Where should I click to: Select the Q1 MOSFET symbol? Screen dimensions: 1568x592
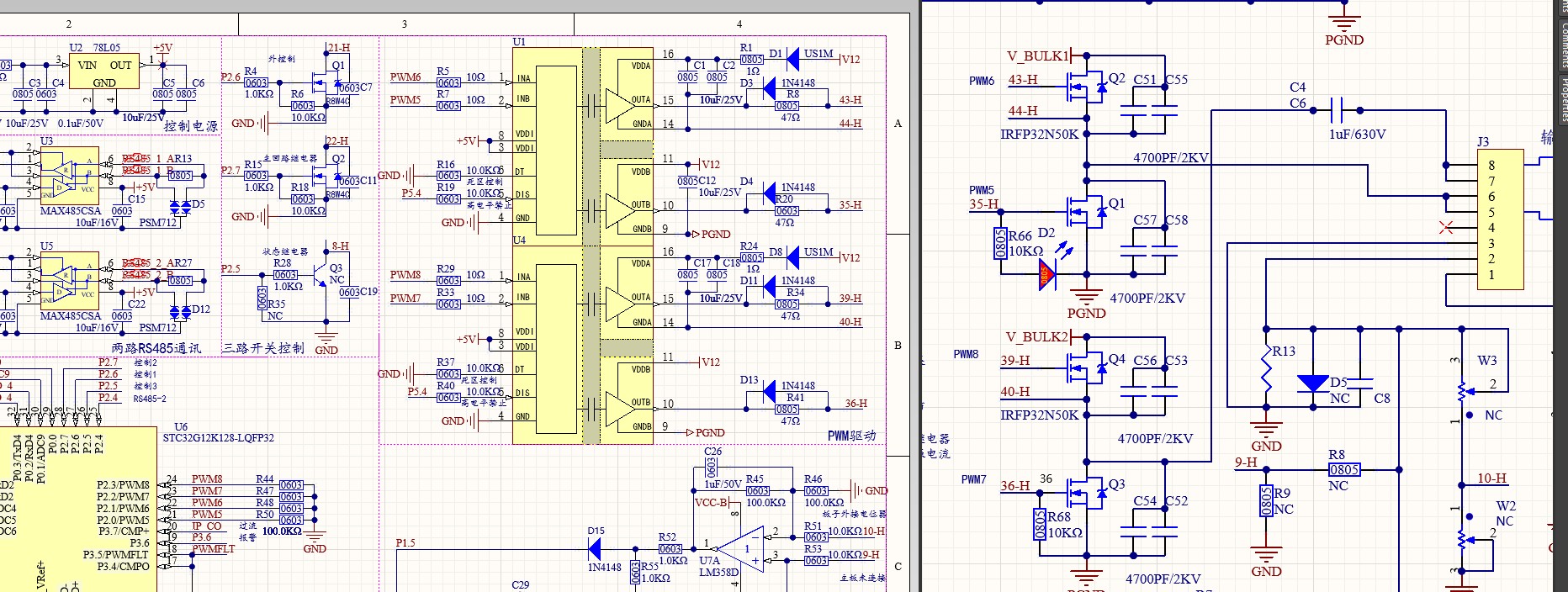pos(1087,212)
